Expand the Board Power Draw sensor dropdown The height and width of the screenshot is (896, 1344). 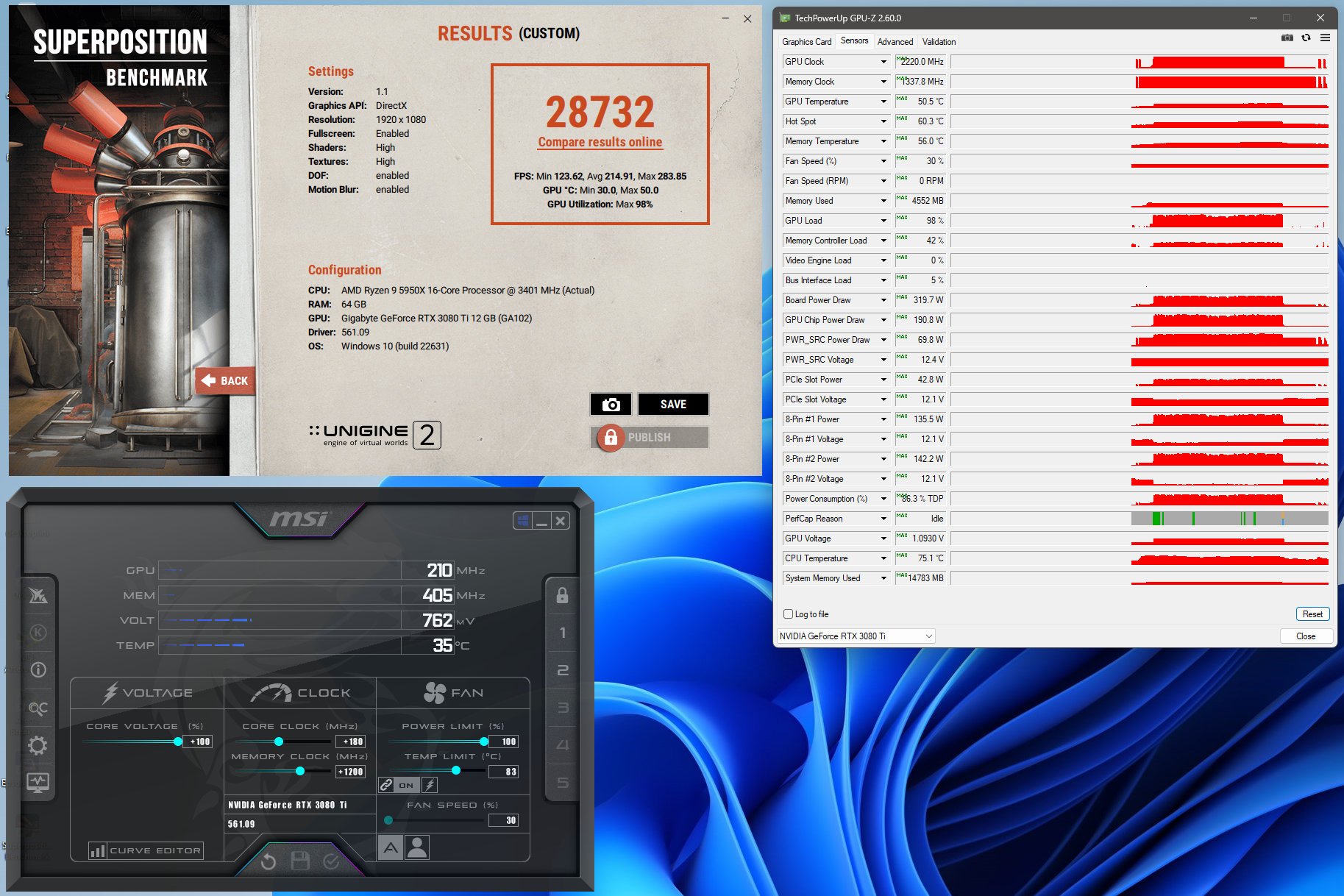[883, 300]
